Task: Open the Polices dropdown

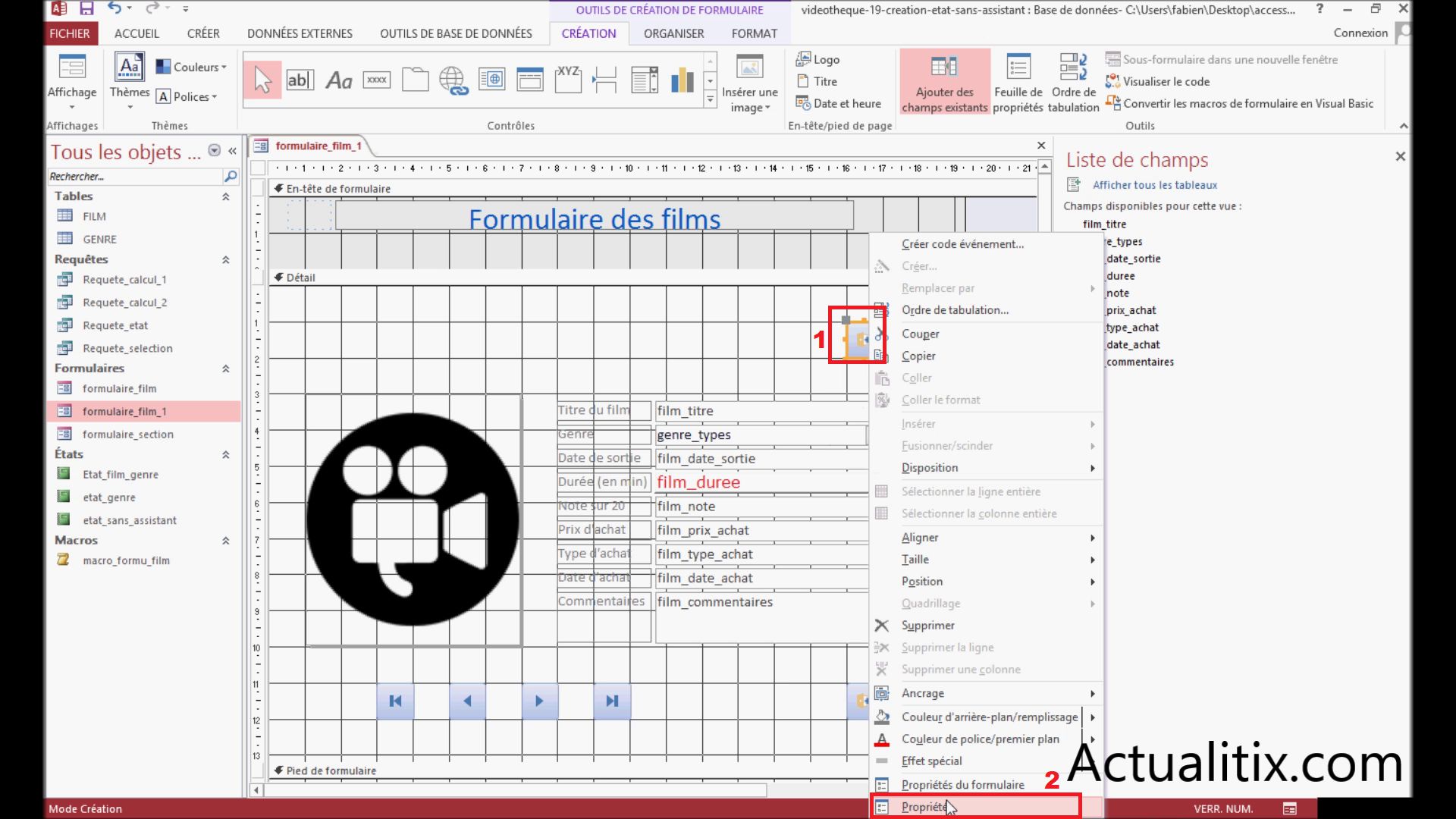Action: 187,96
